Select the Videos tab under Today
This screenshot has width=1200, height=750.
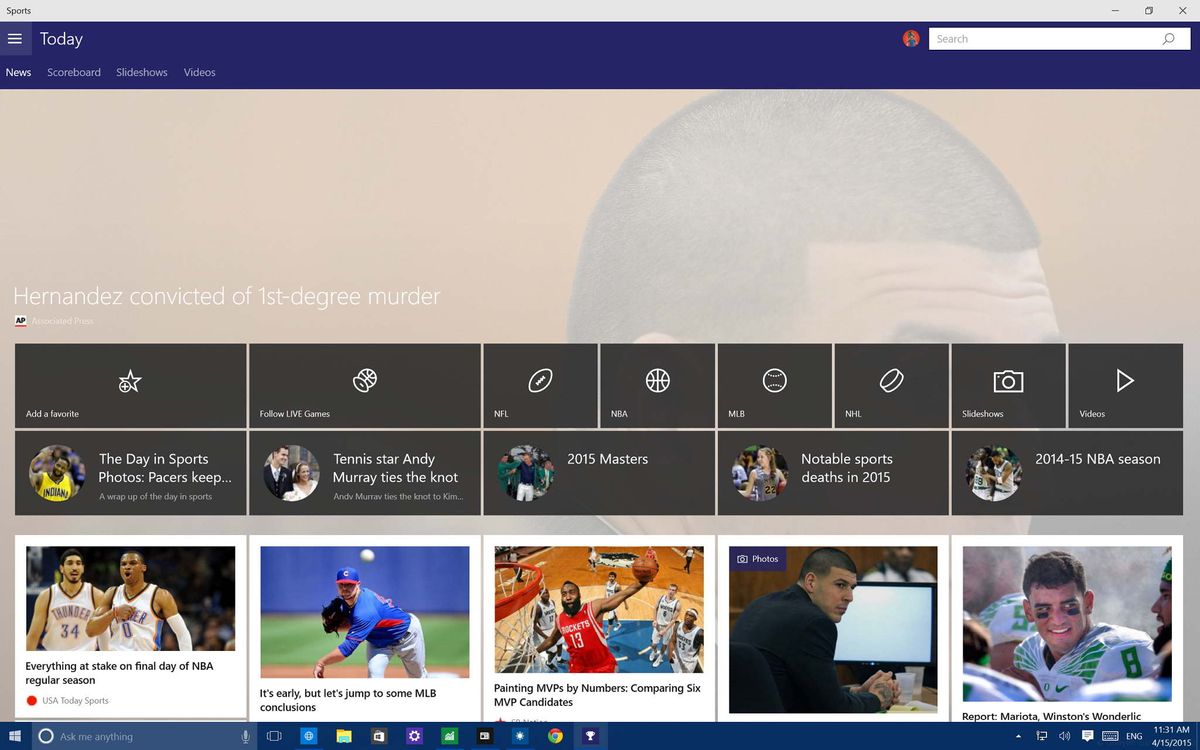(x=199, y=72)
